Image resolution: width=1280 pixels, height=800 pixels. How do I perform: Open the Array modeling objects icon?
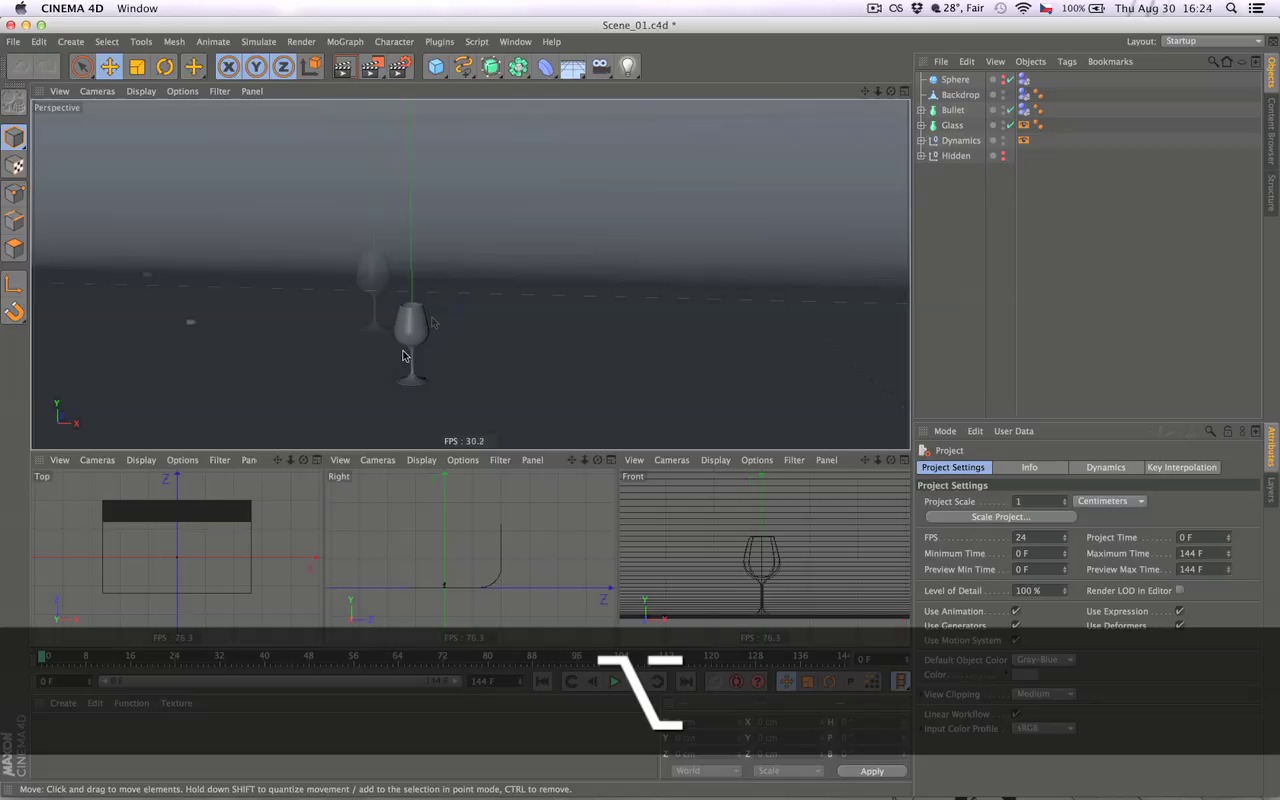(x=518, y=67)
